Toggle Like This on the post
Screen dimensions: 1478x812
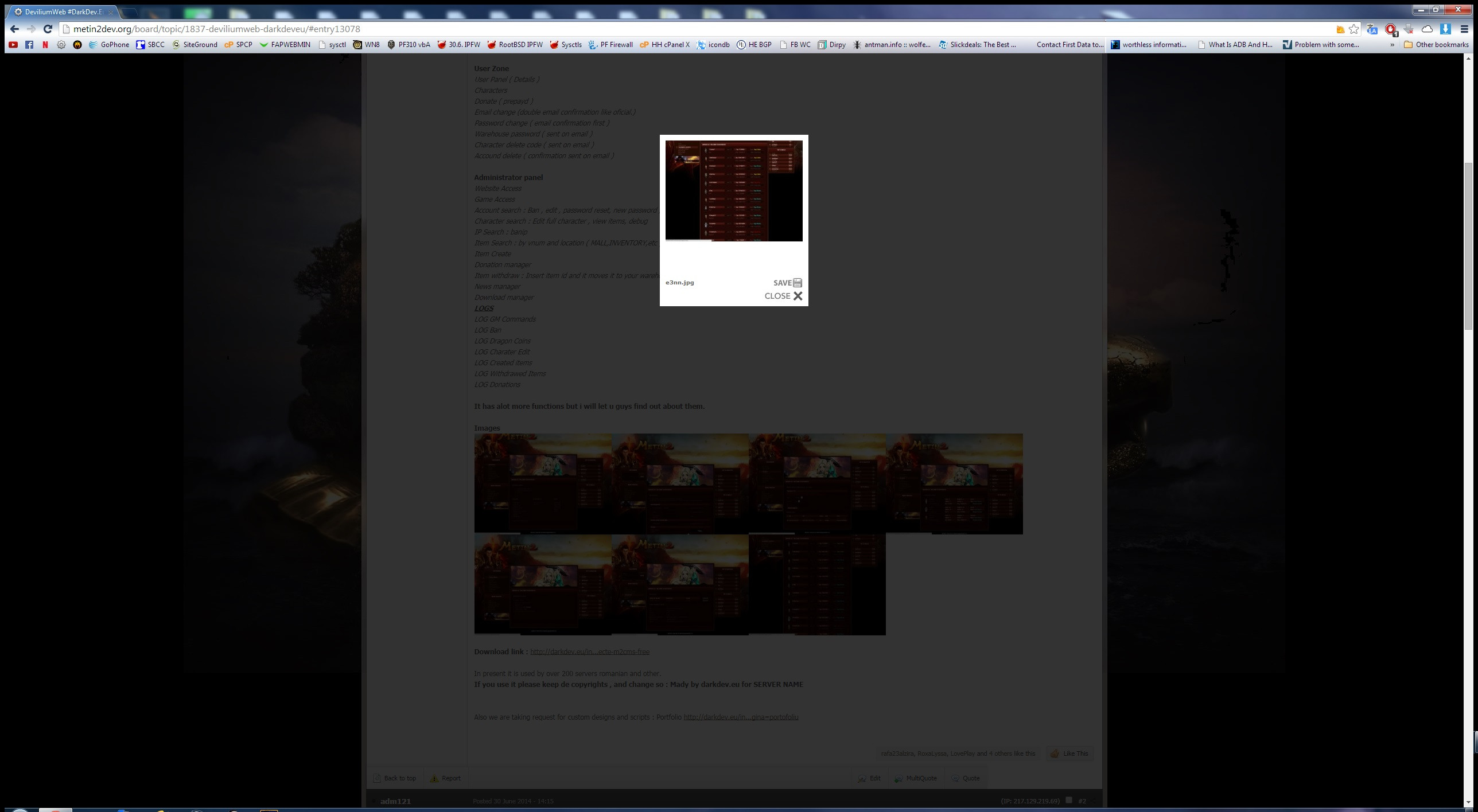pyautogui.click(x=1069, y=754)
